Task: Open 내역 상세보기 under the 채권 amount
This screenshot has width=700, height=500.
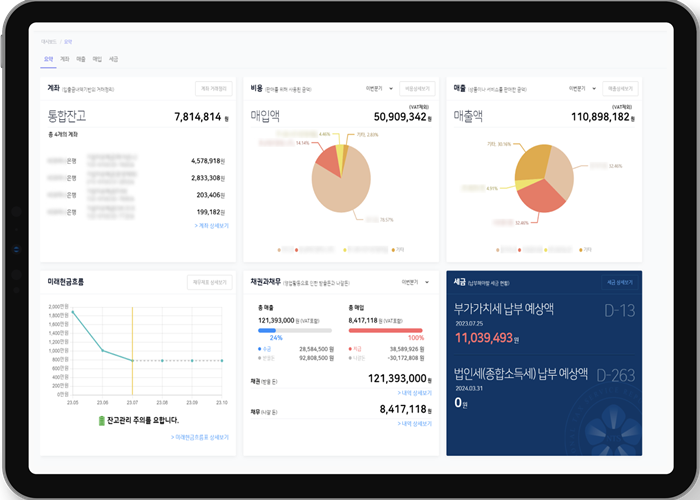Action: [415, 393]
